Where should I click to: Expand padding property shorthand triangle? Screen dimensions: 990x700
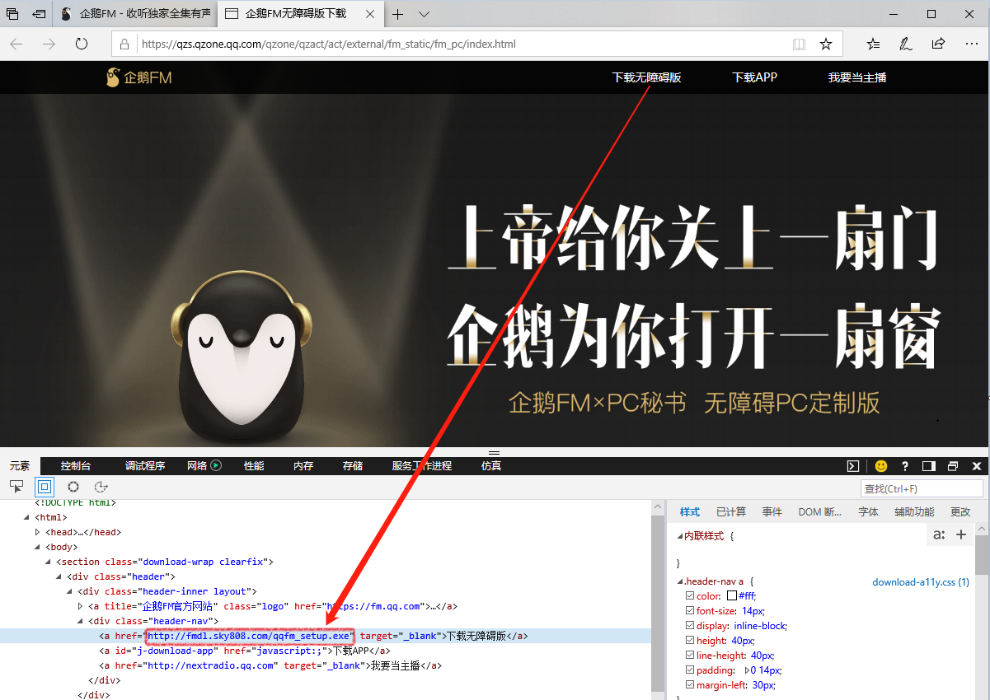click(x=748, y=670)
